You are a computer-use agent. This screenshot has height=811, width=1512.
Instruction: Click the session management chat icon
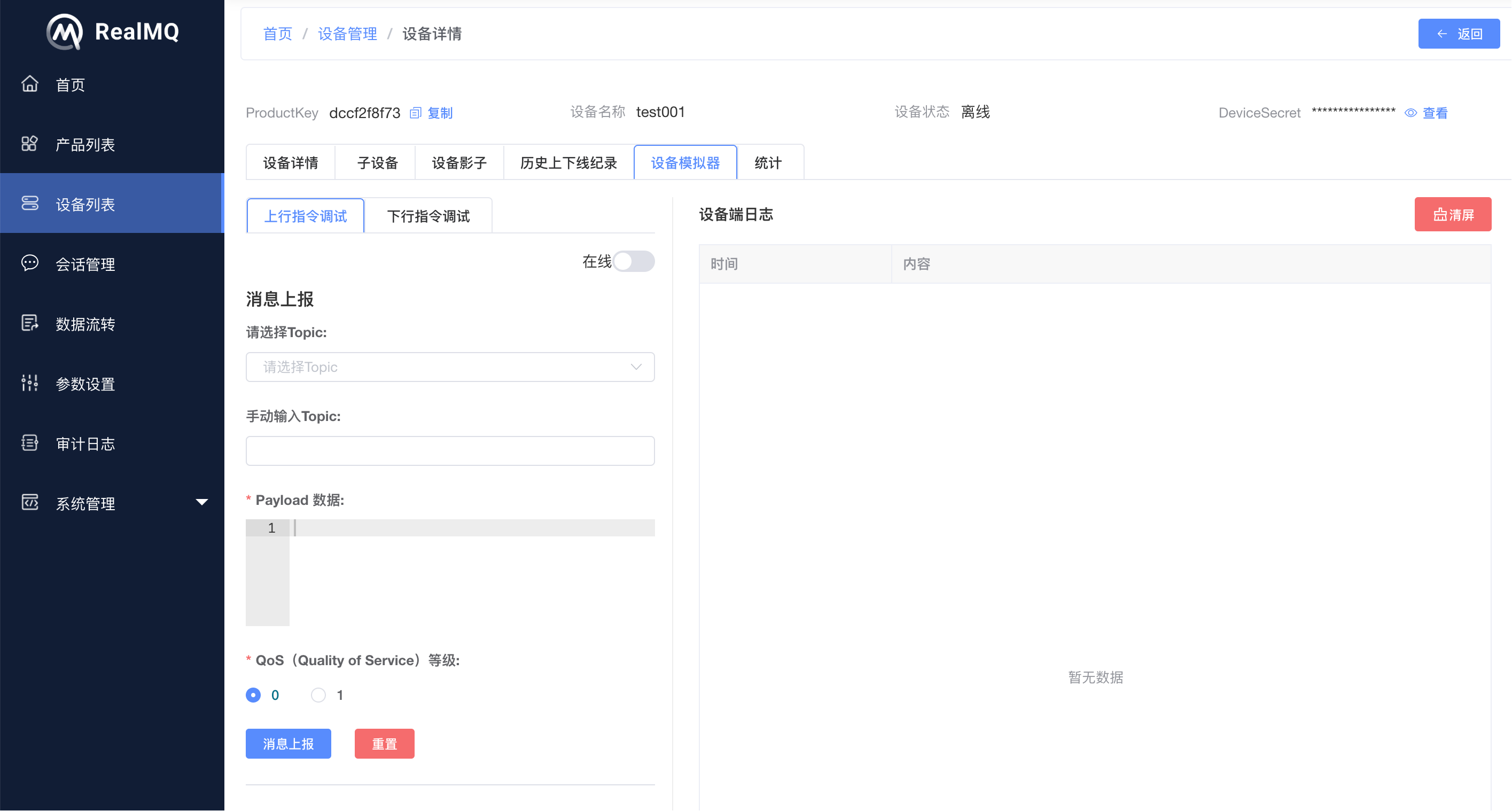pos(30,263)
